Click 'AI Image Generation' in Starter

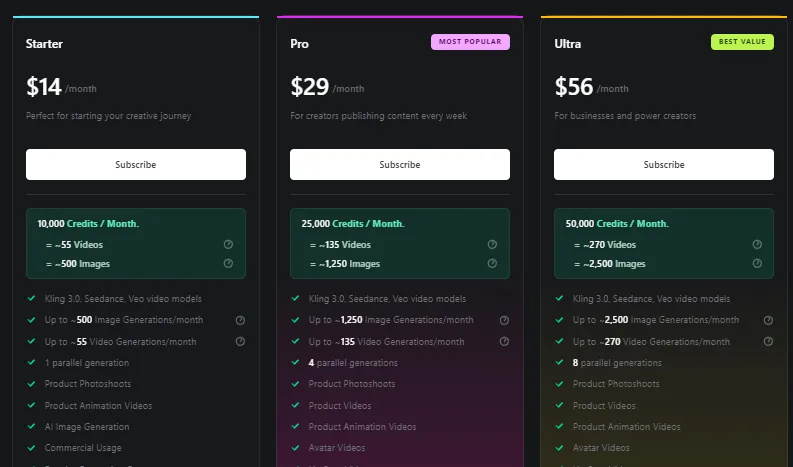tap(87, 427)
